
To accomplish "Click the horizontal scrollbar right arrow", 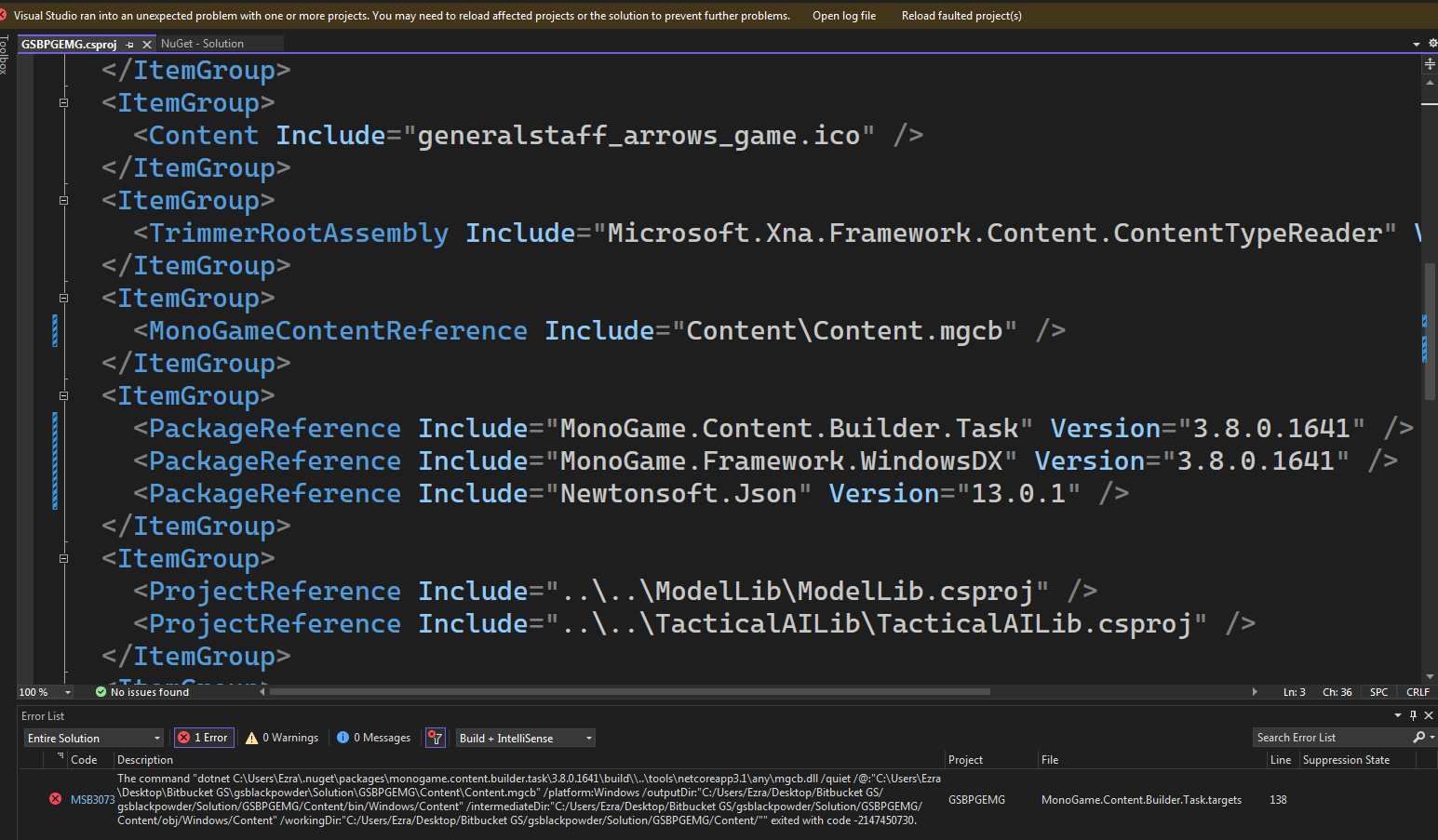I will 1255,692.
